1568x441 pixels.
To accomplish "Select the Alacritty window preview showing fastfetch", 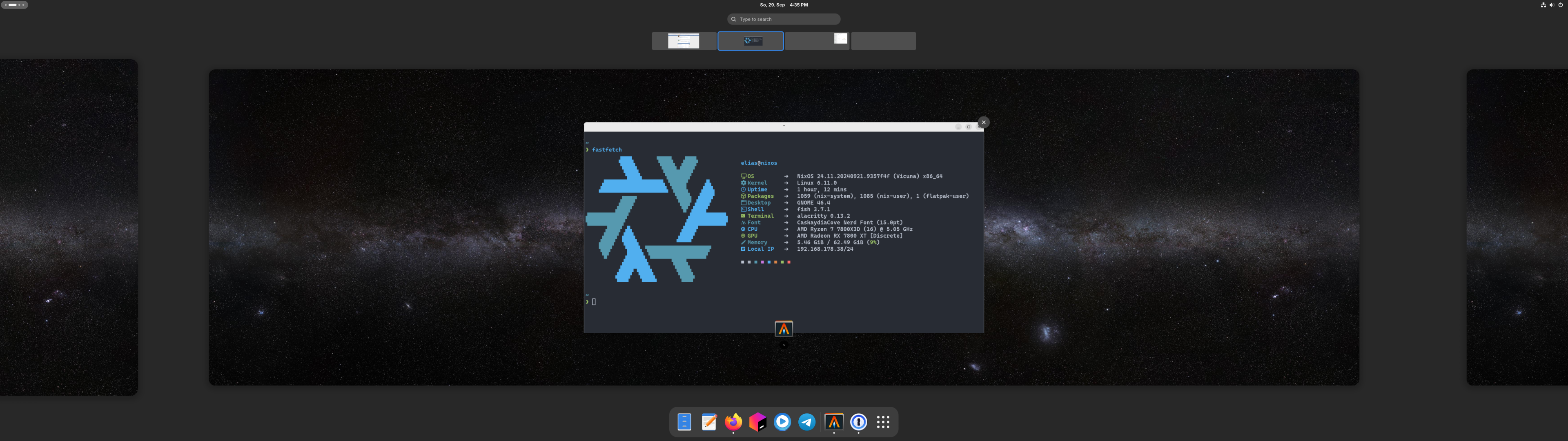I will coord(784,228).
